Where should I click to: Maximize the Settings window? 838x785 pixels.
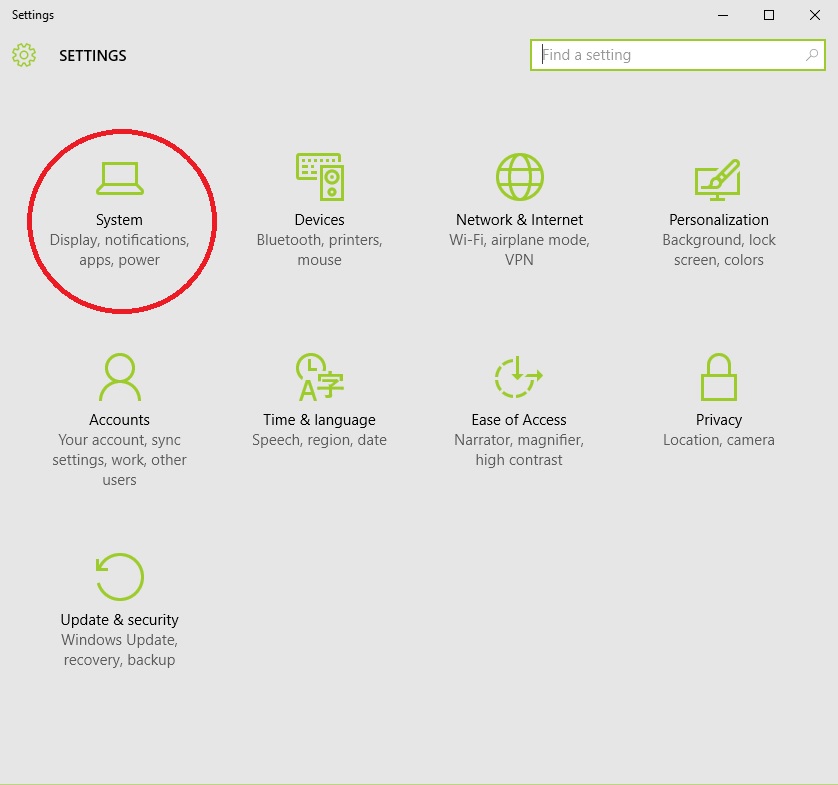coord(769,15)
